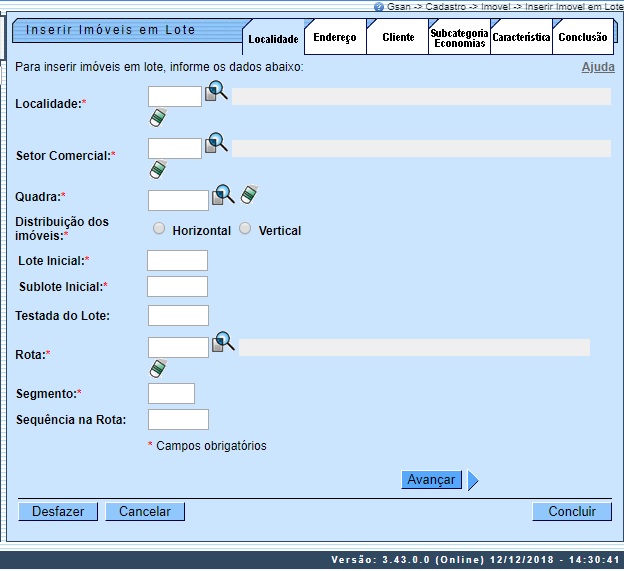Screen dimensions: 624x571
Task: Click the Localidade search magnifier icon
Action: pos(216,94)
